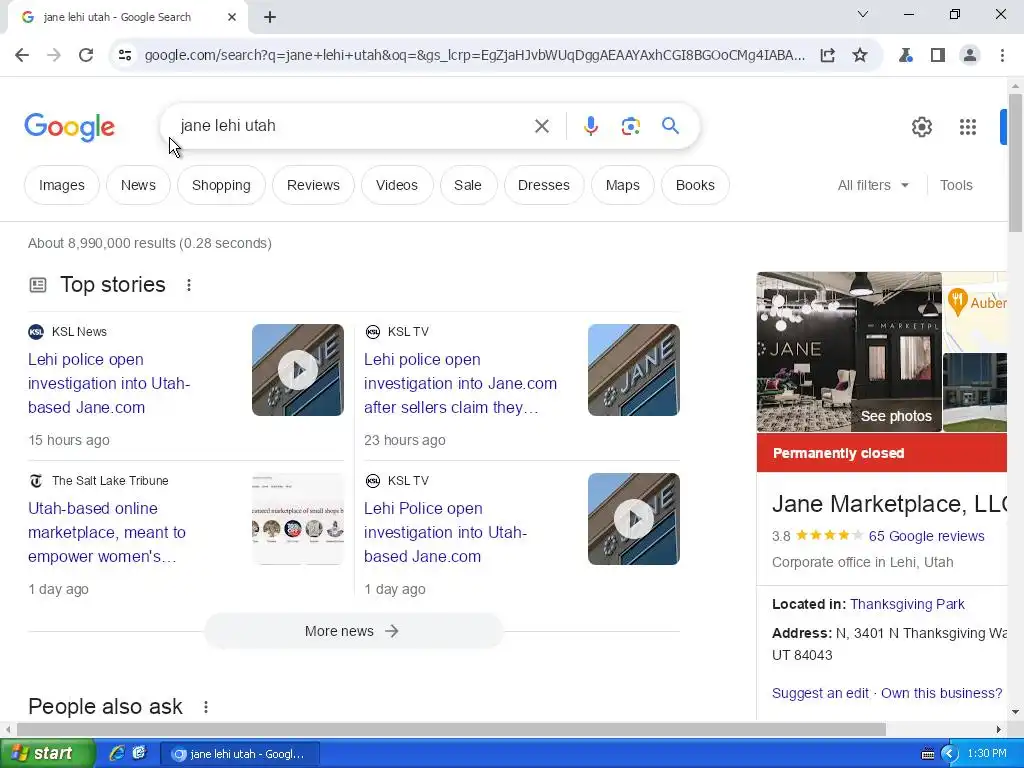Screen dimensions: 1024x768
Task: Open Salt Lake Tribune 'Utah-based online marketplace' story
Action: coord(107,532)
